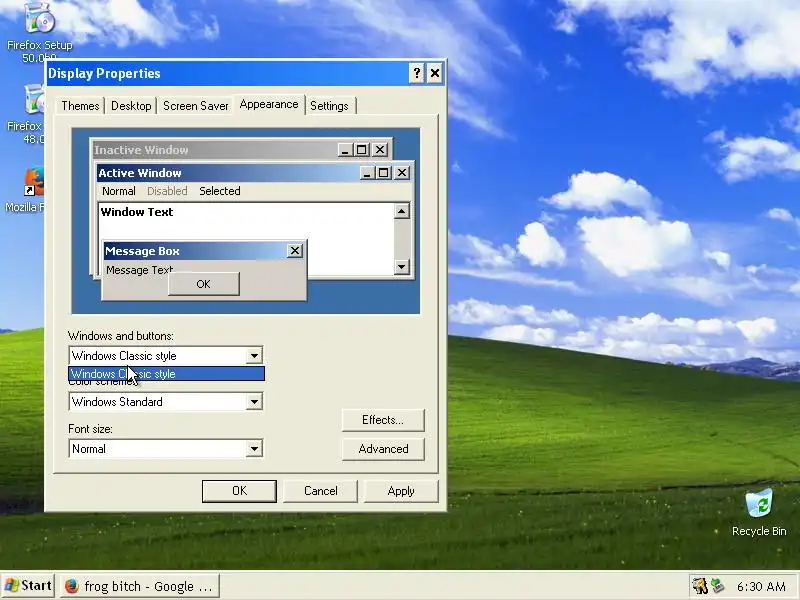Click the Effects... button
This screenshot has width=800, height=600.
click(383, 420)
